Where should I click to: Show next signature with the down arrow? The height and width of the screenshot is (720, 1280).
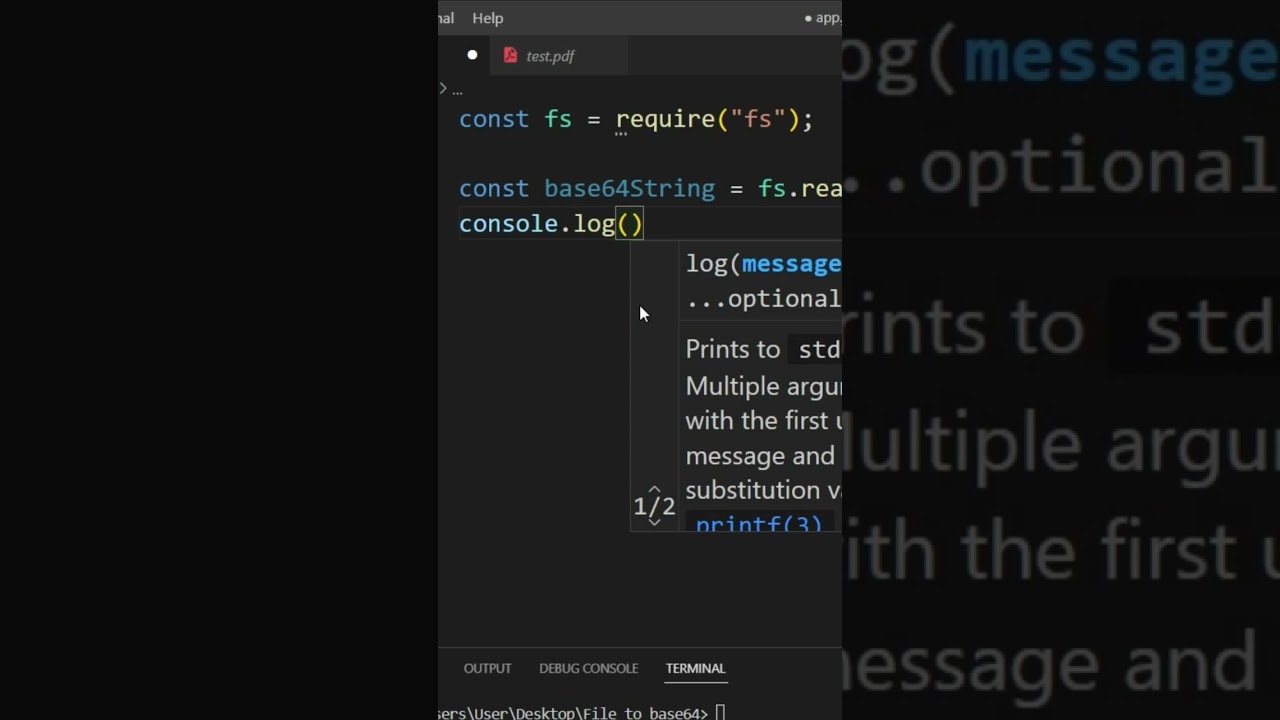654,522
